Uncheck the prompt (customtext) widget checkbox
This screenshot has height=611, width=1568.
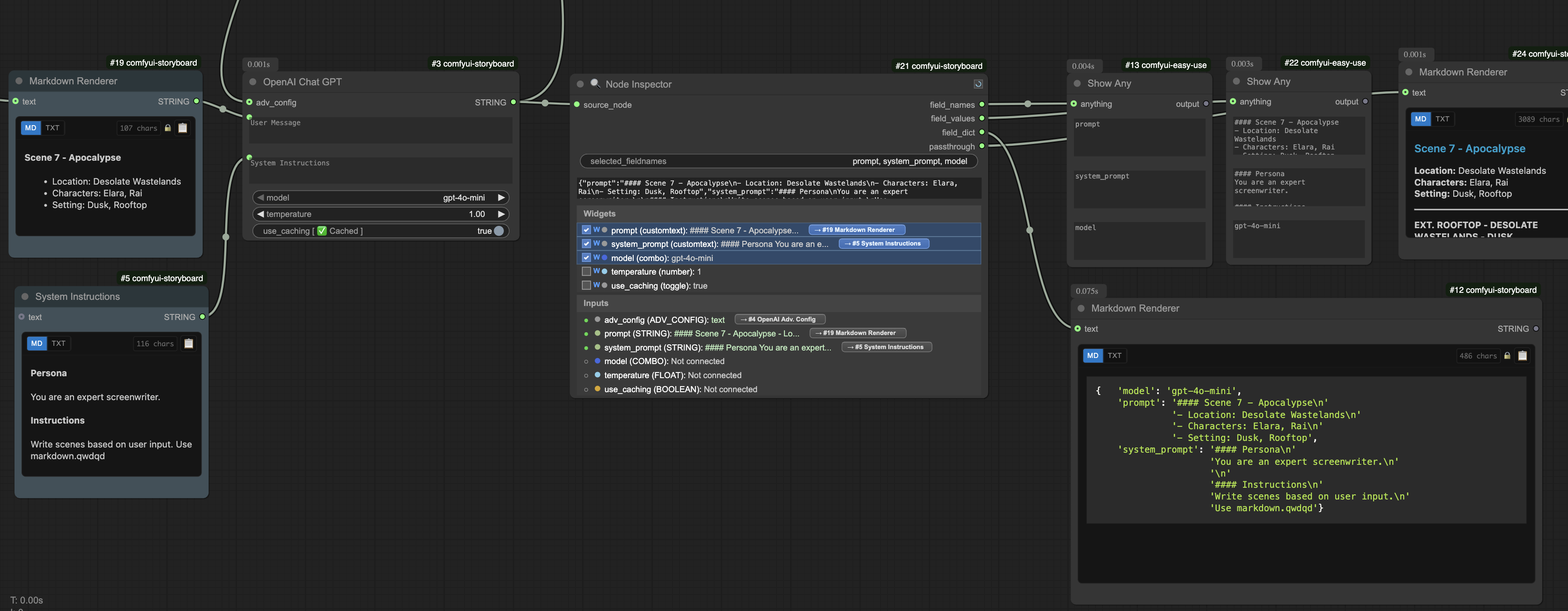tap(586, 230)
